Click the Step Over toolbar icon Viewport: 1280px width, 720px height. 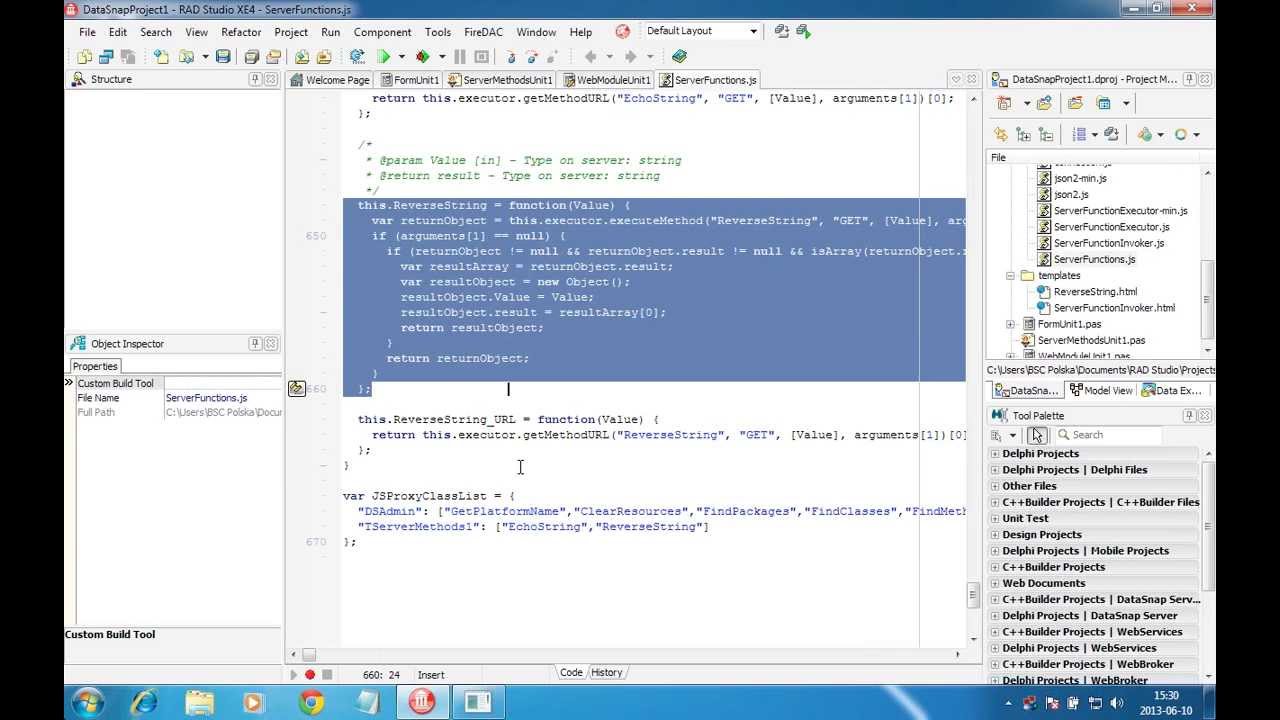[531, 57]
